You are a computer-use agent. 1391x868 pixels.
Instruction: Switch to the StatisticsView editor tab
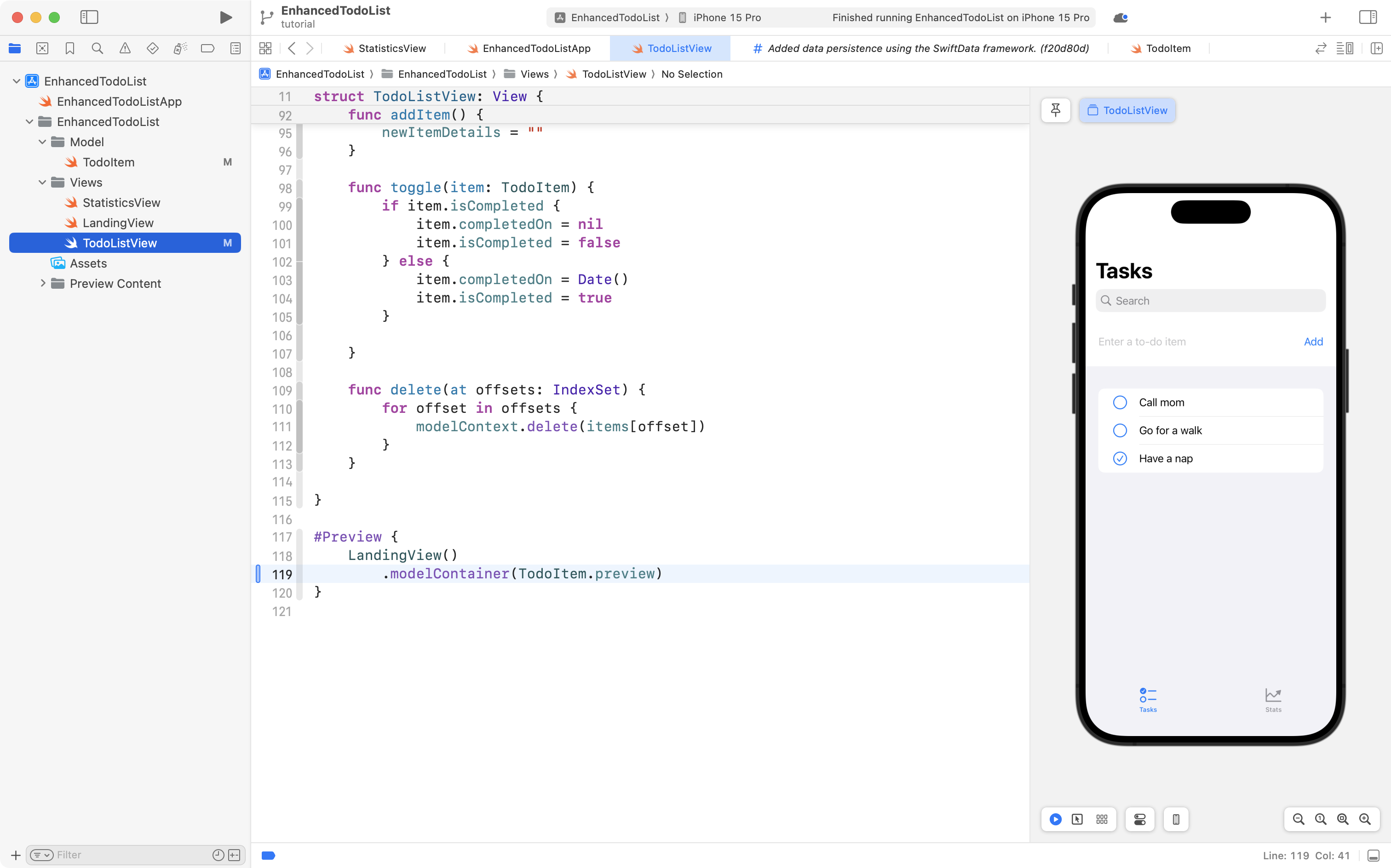[391, 48]
